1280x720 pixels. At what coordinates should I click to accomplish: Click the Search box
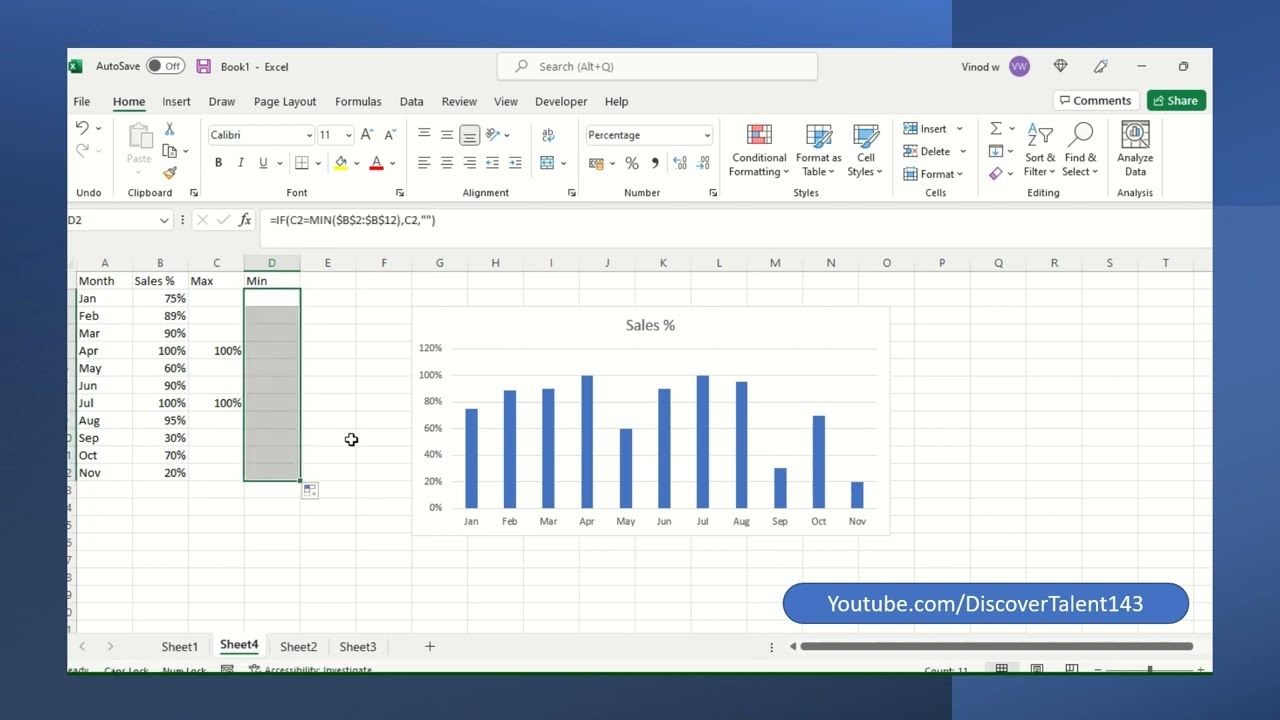click(657, 66)
